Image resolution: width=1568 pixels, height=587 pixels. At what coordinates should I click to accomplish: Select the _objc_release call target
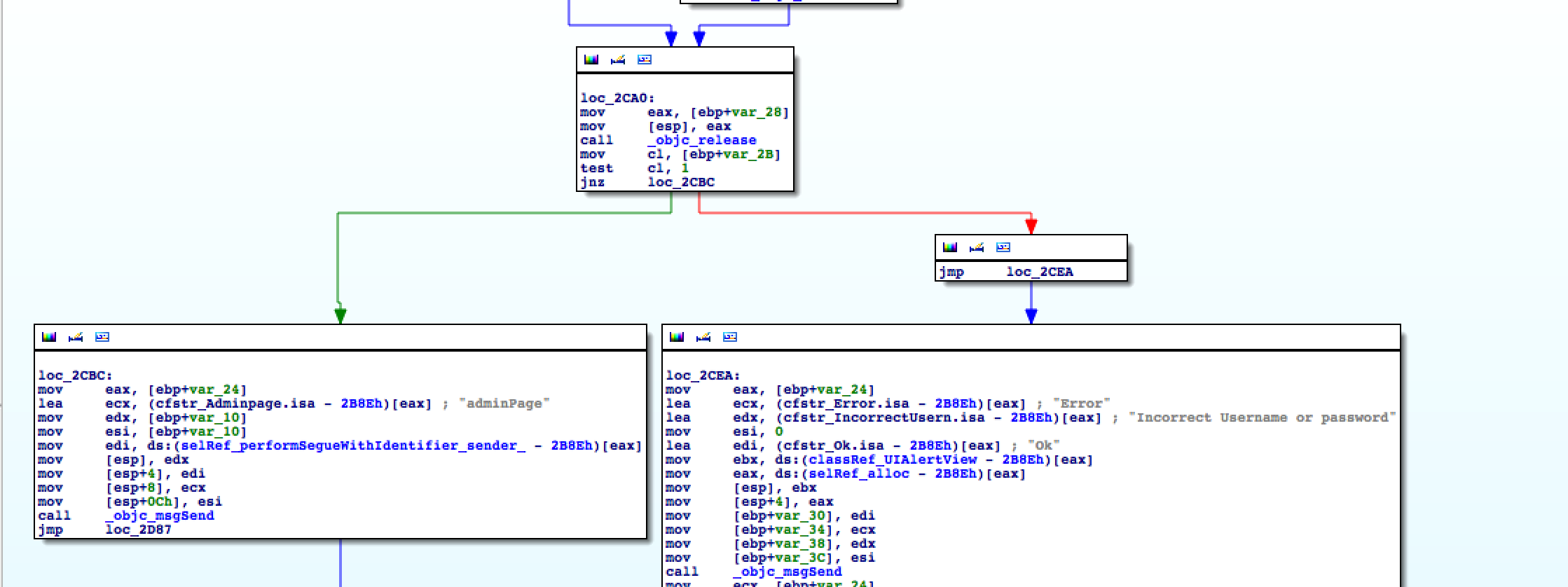(x=702, y=140)
